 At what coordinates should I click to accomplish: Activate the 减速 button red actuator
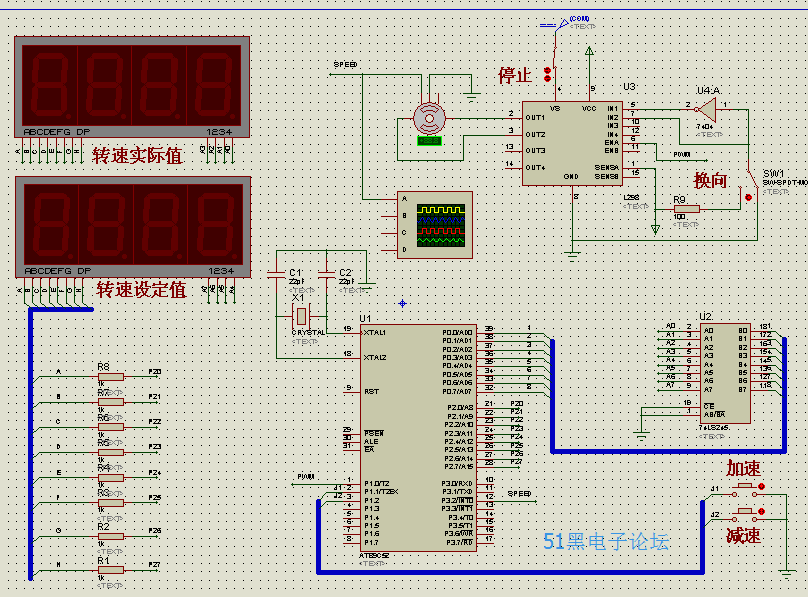[x=762, y=511]
